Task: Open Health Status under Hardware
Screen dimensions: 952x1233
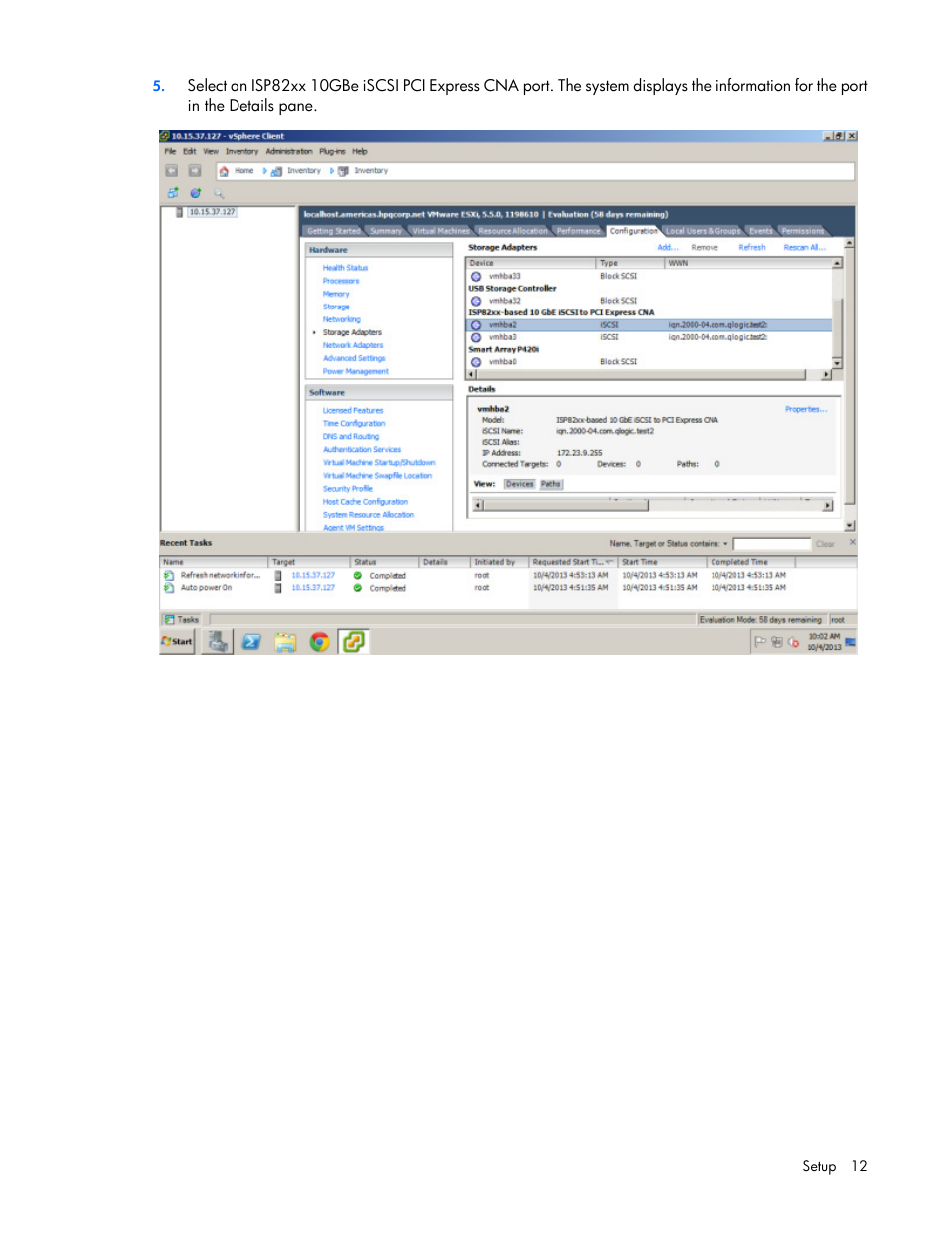Action: tap(345, 268)
